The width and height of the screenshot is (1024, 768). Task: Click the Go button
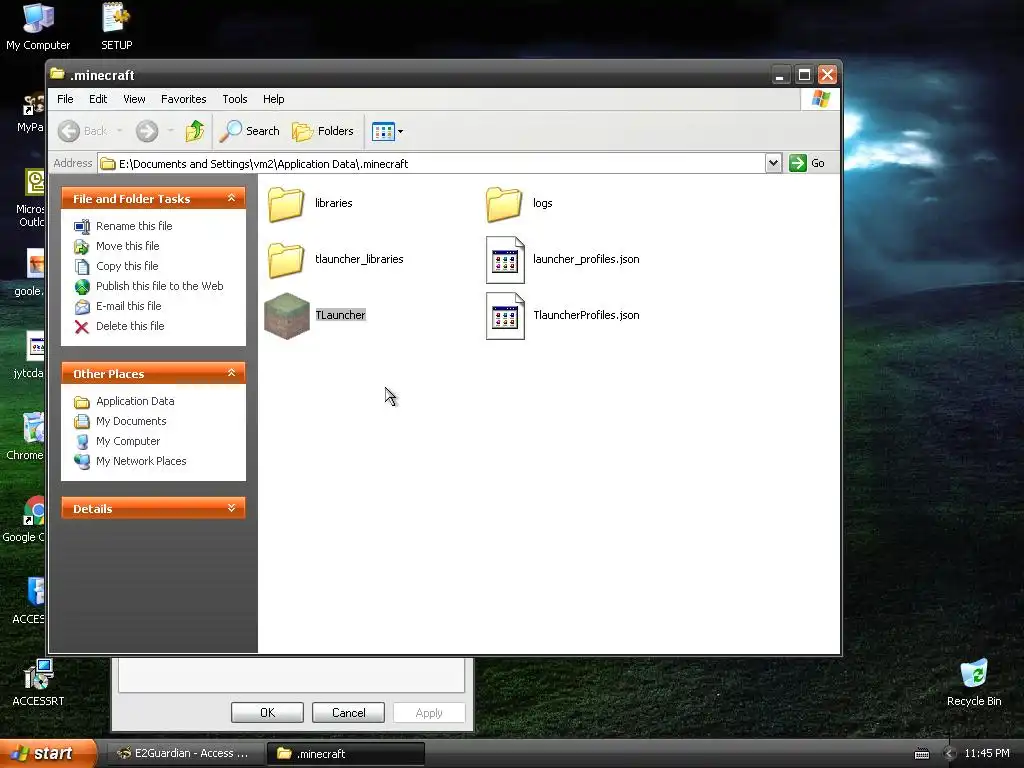tap(807, 163)
